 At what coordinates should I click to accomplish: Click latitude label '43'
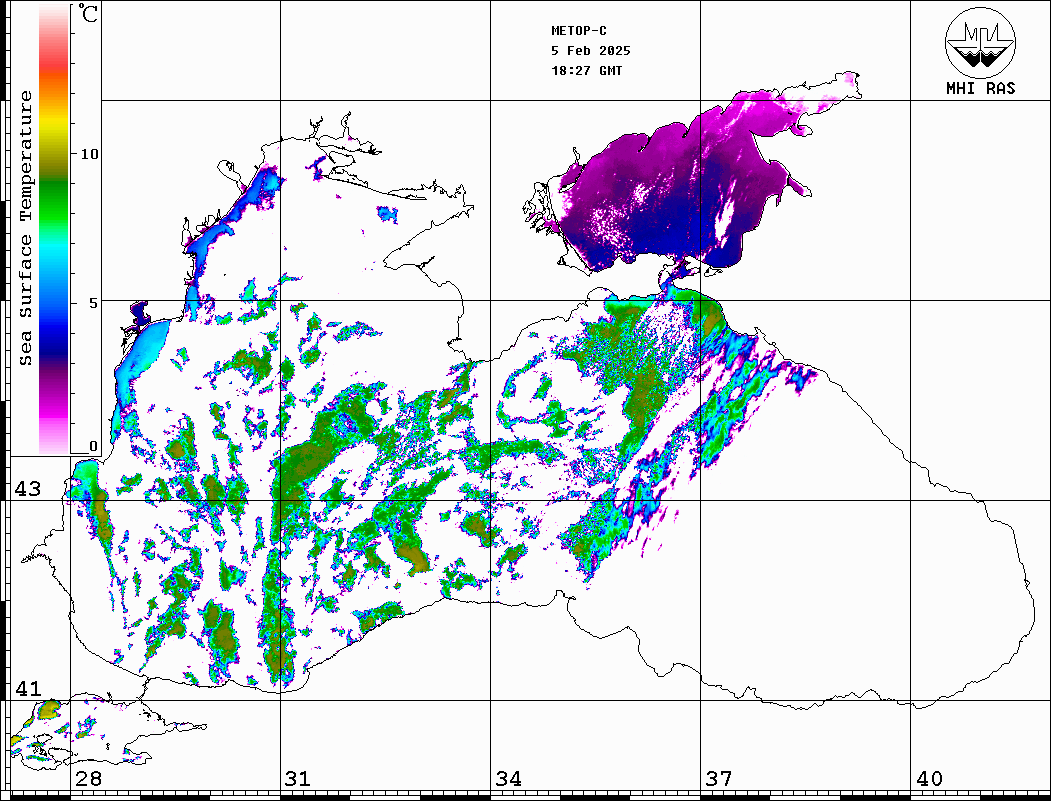pyautogui.click(x=28, y=489)
